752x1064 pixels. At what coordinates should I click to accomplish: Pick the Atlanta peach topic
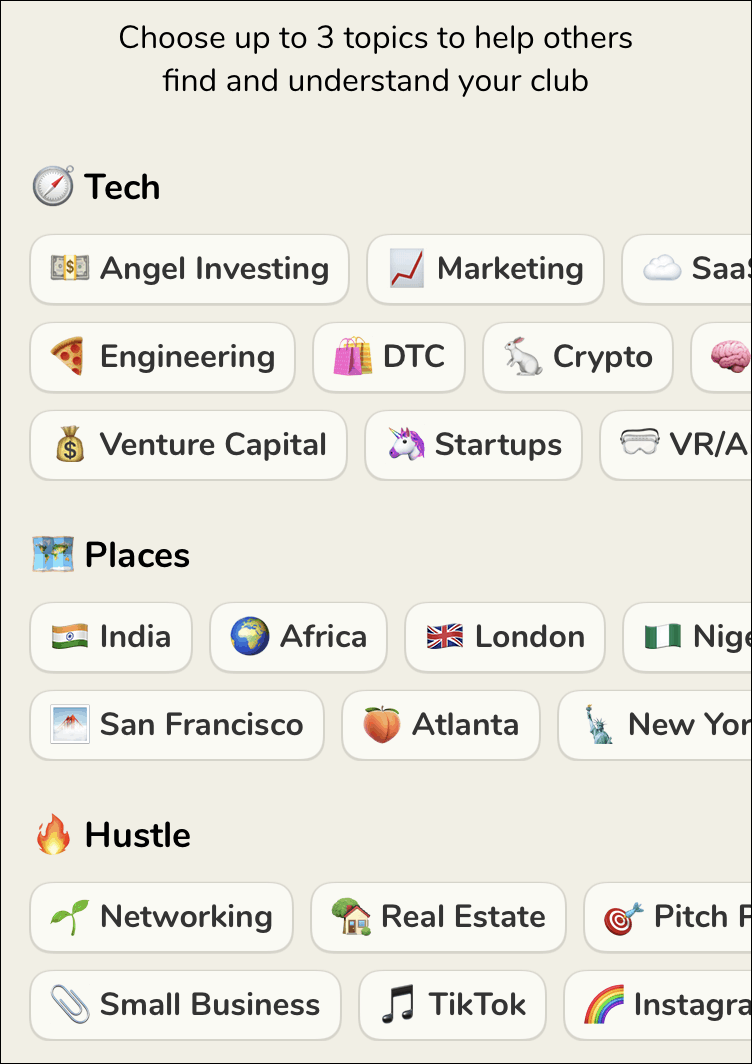pos(440,725)
